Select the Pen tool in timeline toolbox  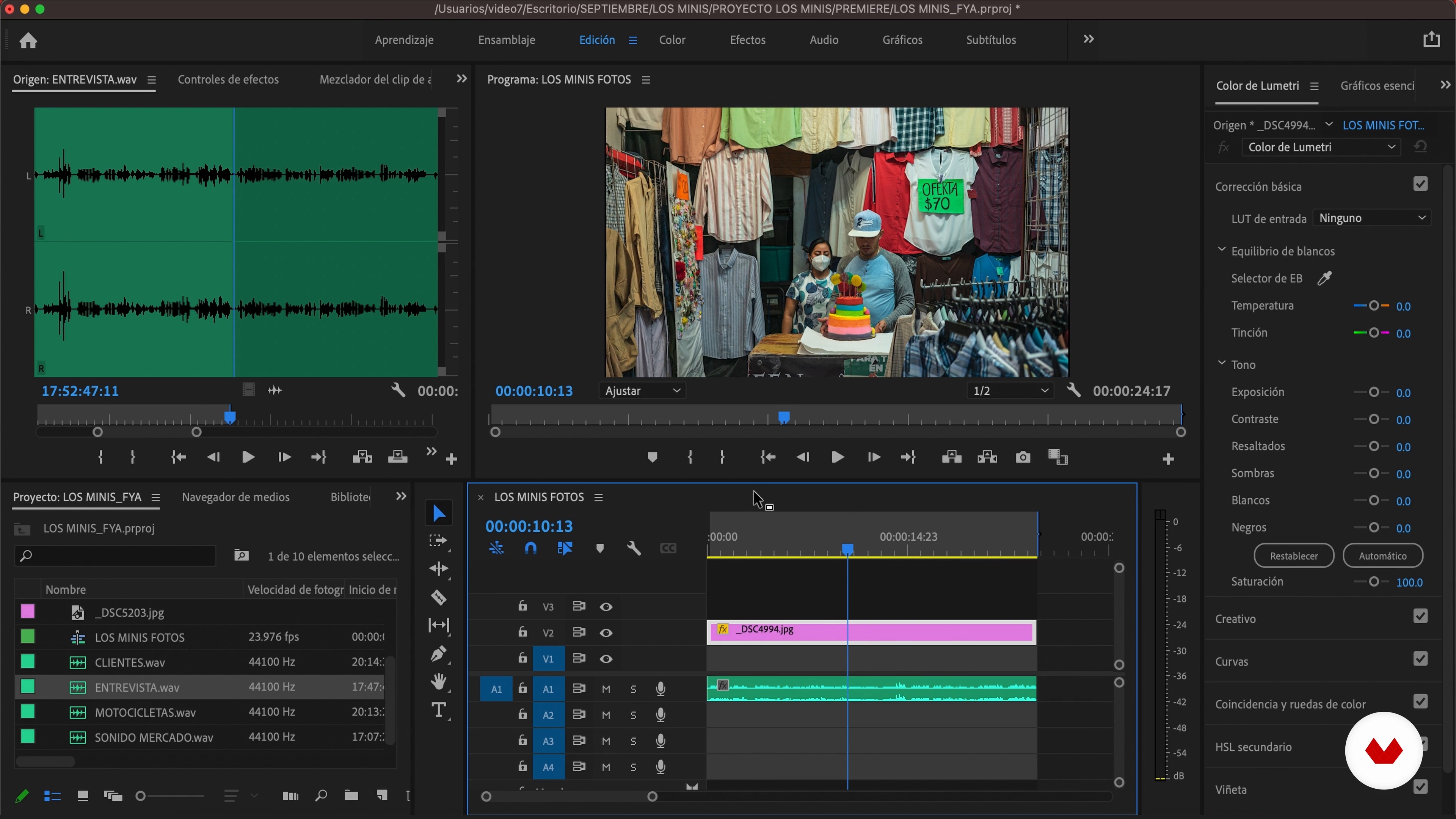pos(439,654)
